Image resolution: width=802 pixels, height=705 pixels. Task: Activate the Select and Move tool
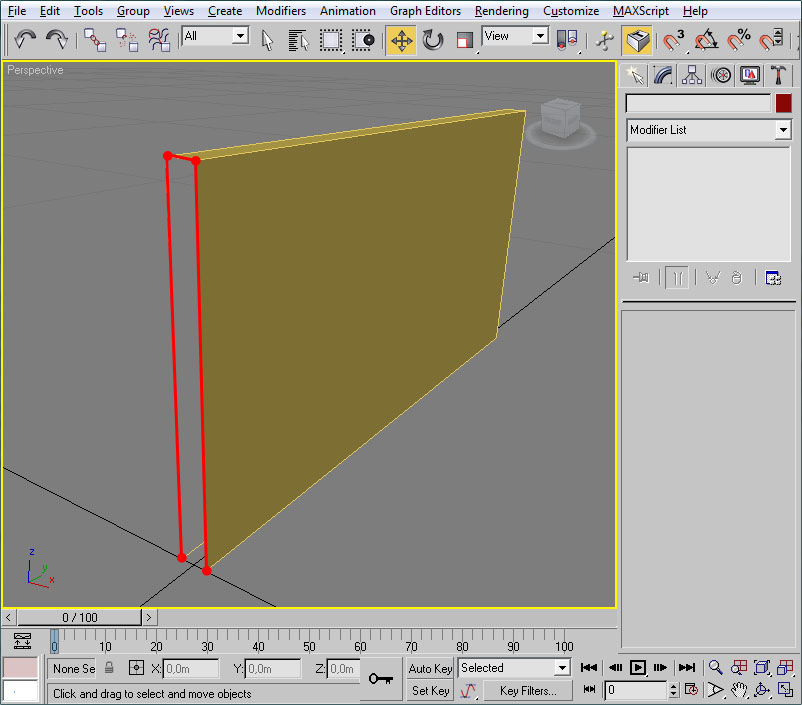(x=401, y=40)
